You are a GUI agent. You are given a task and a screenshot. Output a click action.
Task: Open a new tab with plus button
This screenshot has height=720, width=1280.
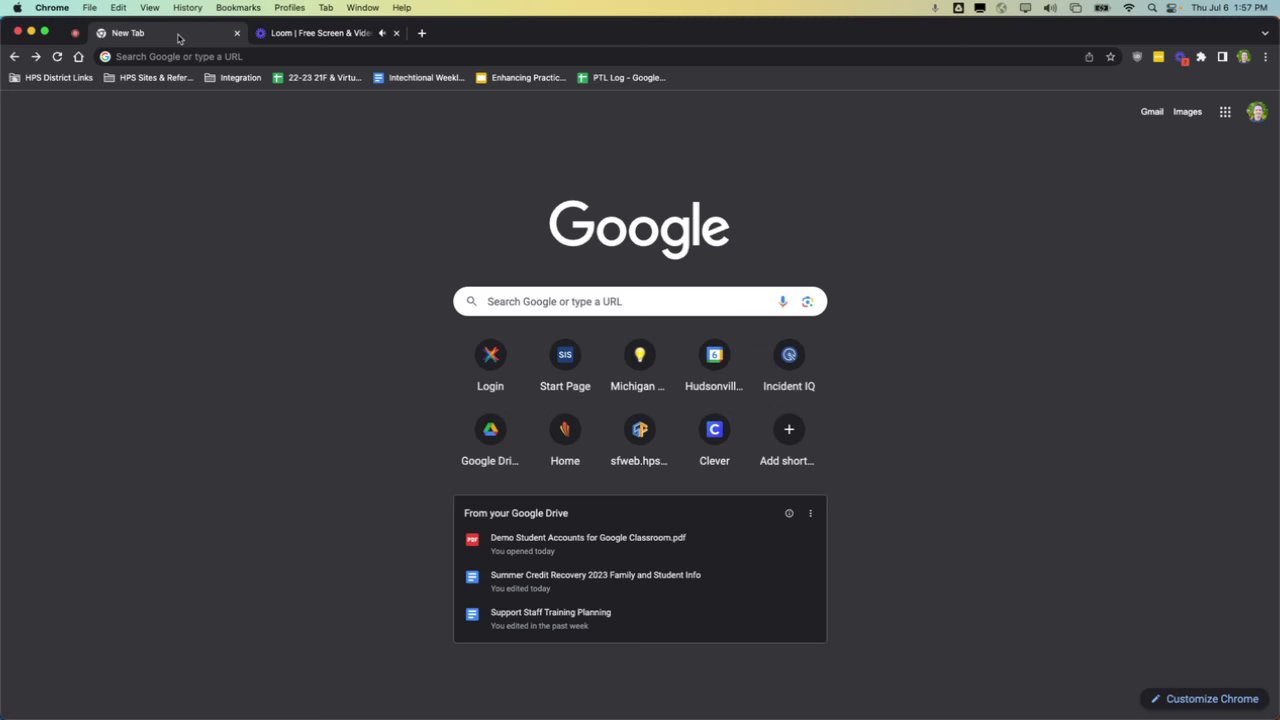click(422, 33)
